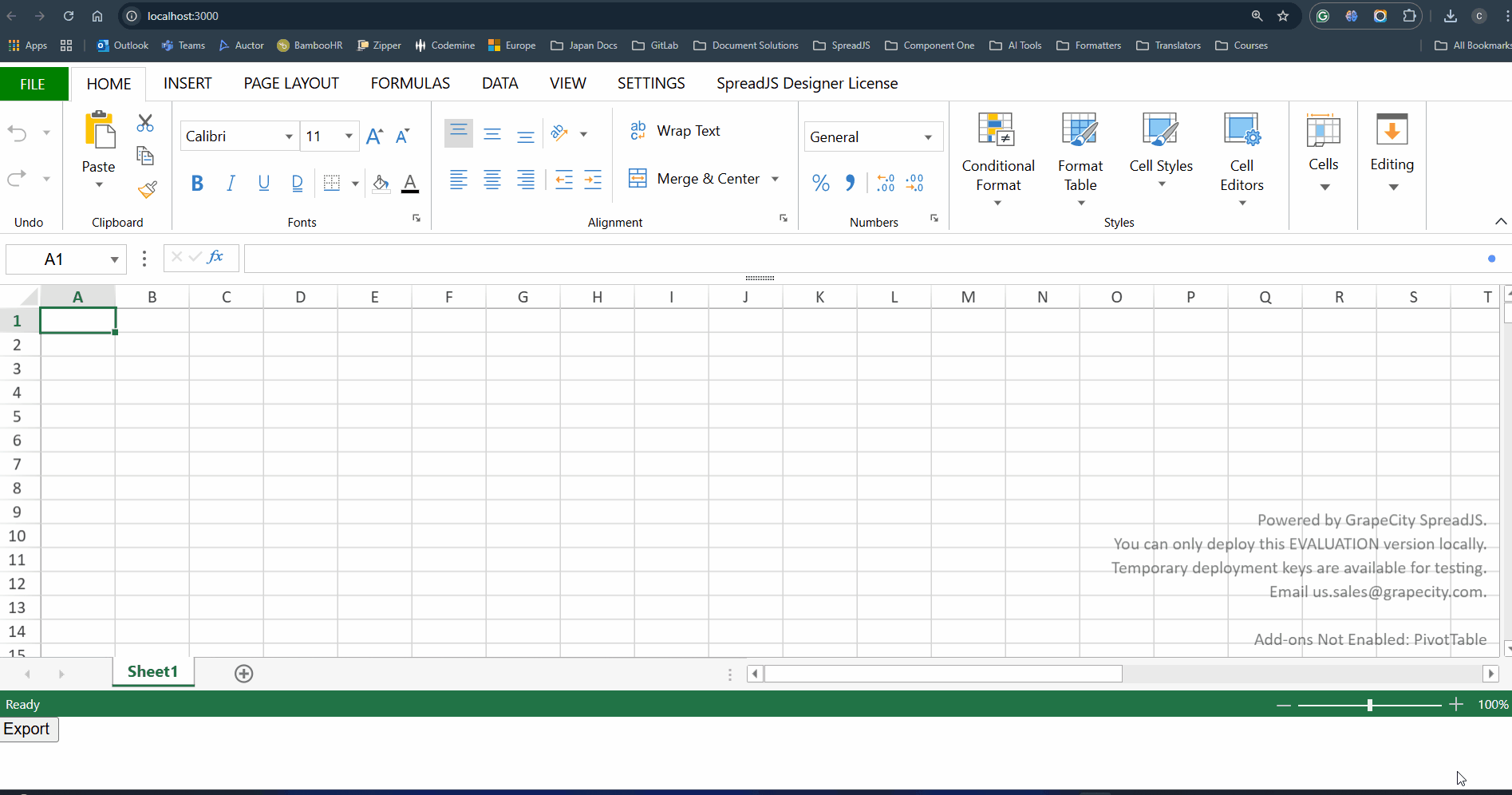
Task: Switch to the FORMULAS tab
Action: 410,83
